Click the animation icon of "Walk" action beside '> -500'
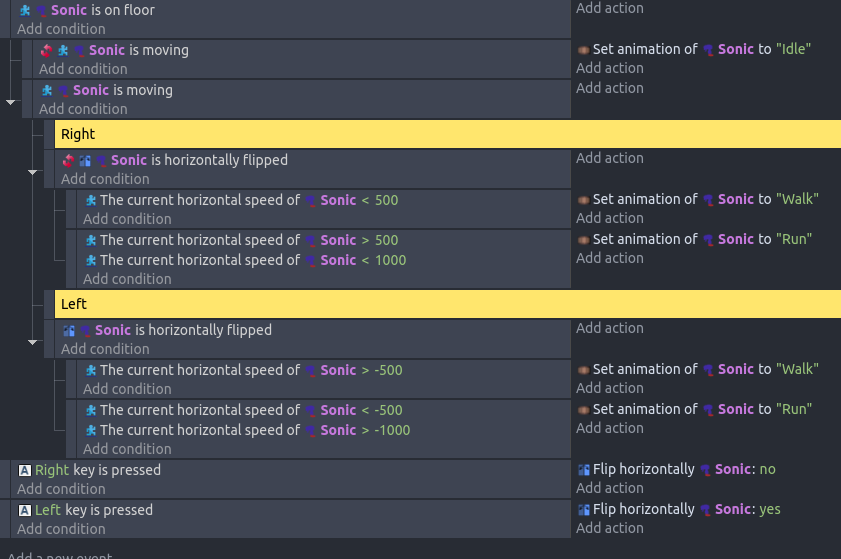This screenshot has width=841, height=559. [584, 370]
